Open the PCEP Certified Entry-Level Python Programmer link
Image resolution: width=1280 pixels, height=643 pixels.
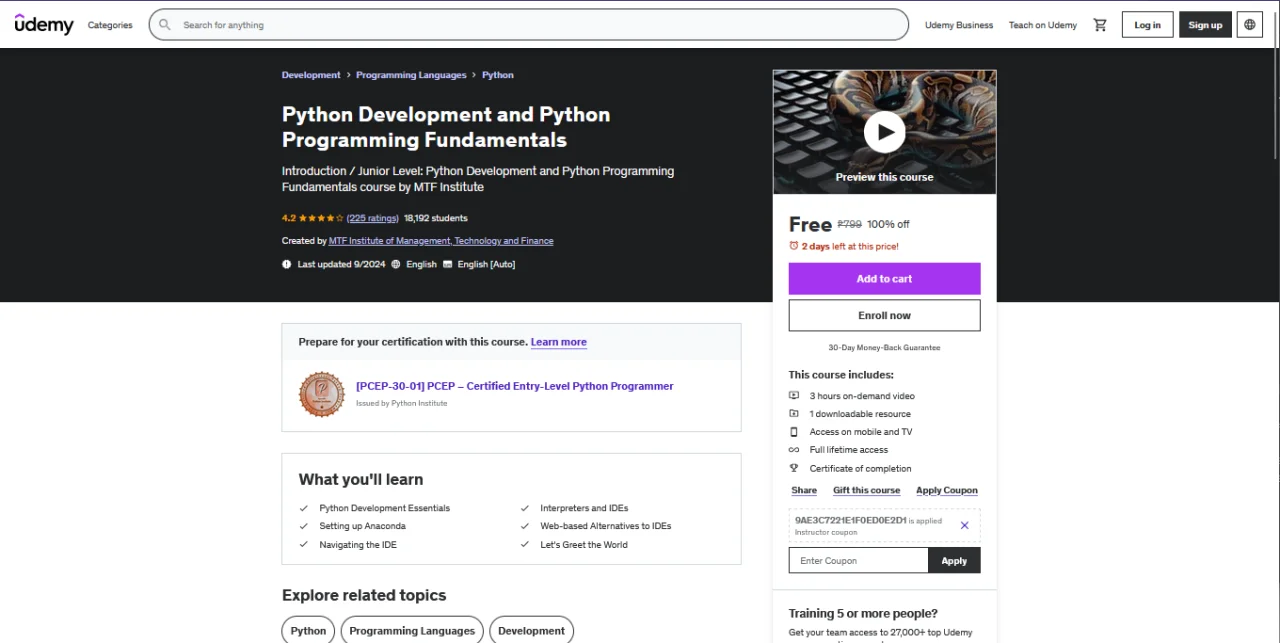515,386
